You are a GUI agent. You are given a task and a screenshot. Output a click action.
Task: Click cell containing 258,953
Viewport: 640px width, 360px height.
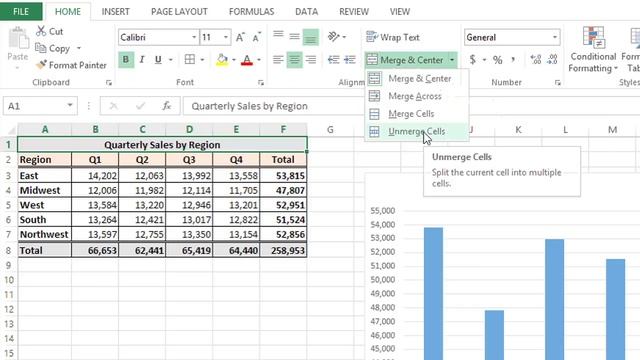point(283,250)
